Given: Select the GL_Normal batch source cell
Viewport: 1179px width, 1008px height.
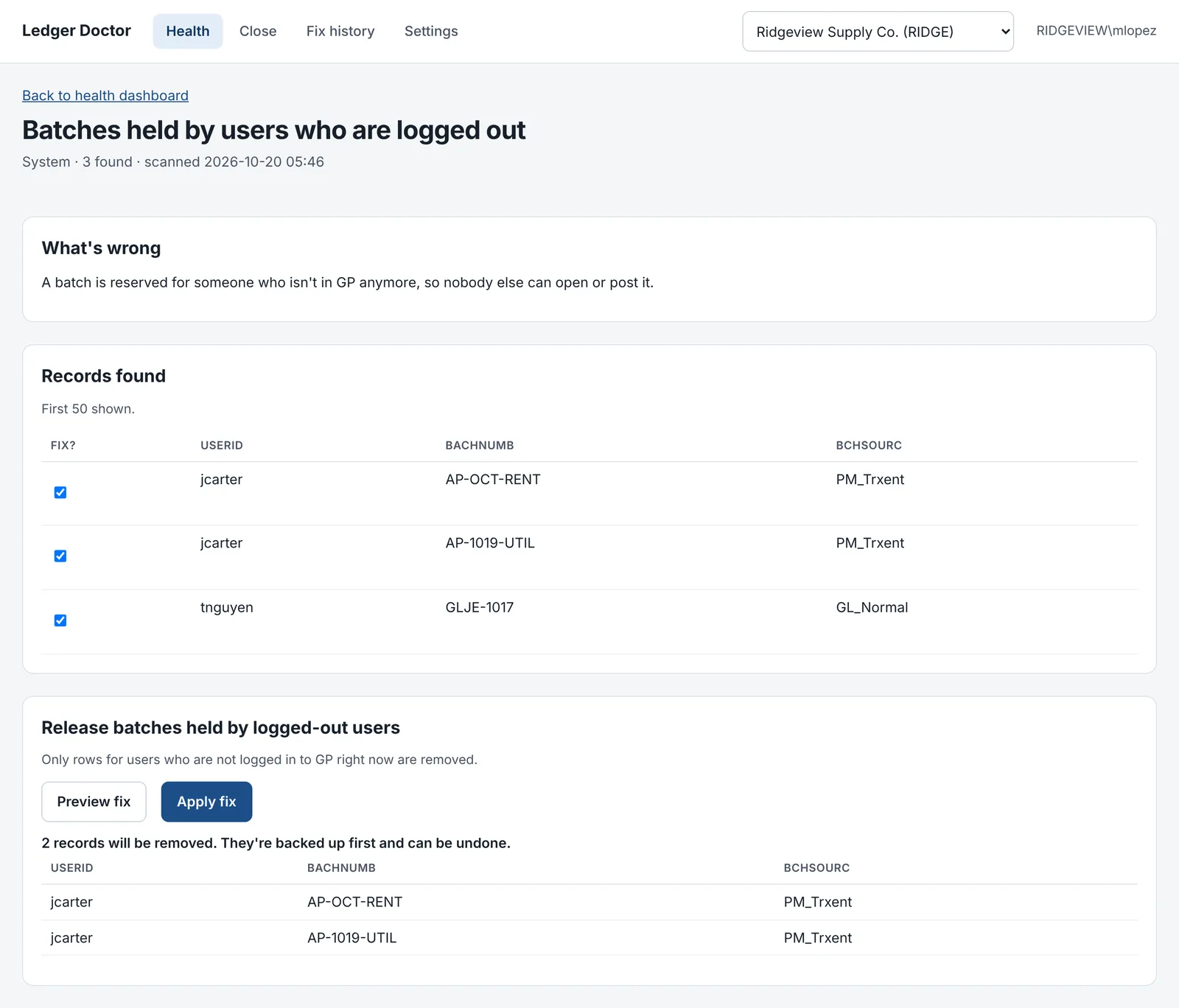Looking at the screenshot, I should tap(872, 607).
